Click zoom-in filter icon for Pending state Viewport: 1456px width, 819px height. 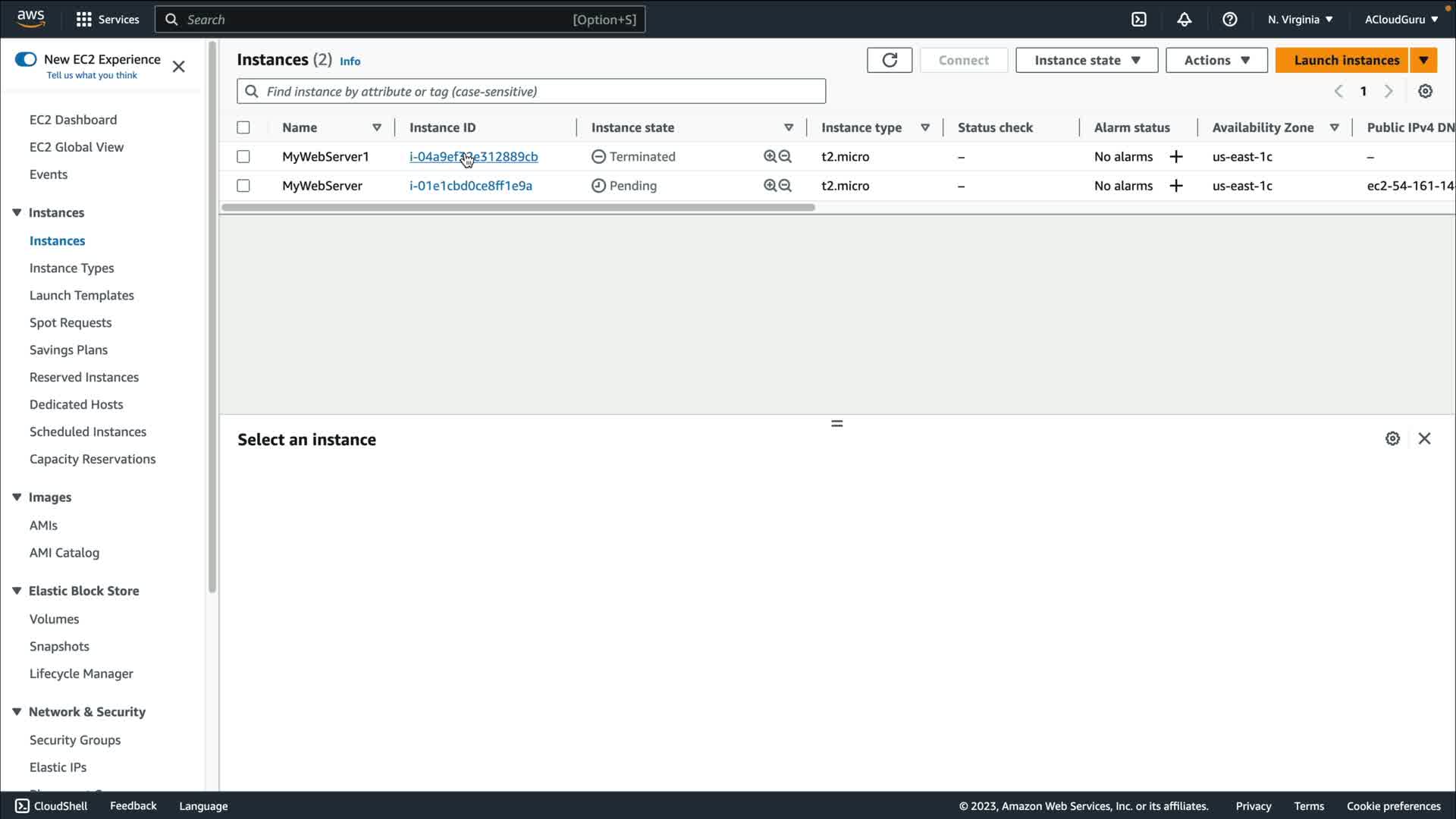click(770, 186)
